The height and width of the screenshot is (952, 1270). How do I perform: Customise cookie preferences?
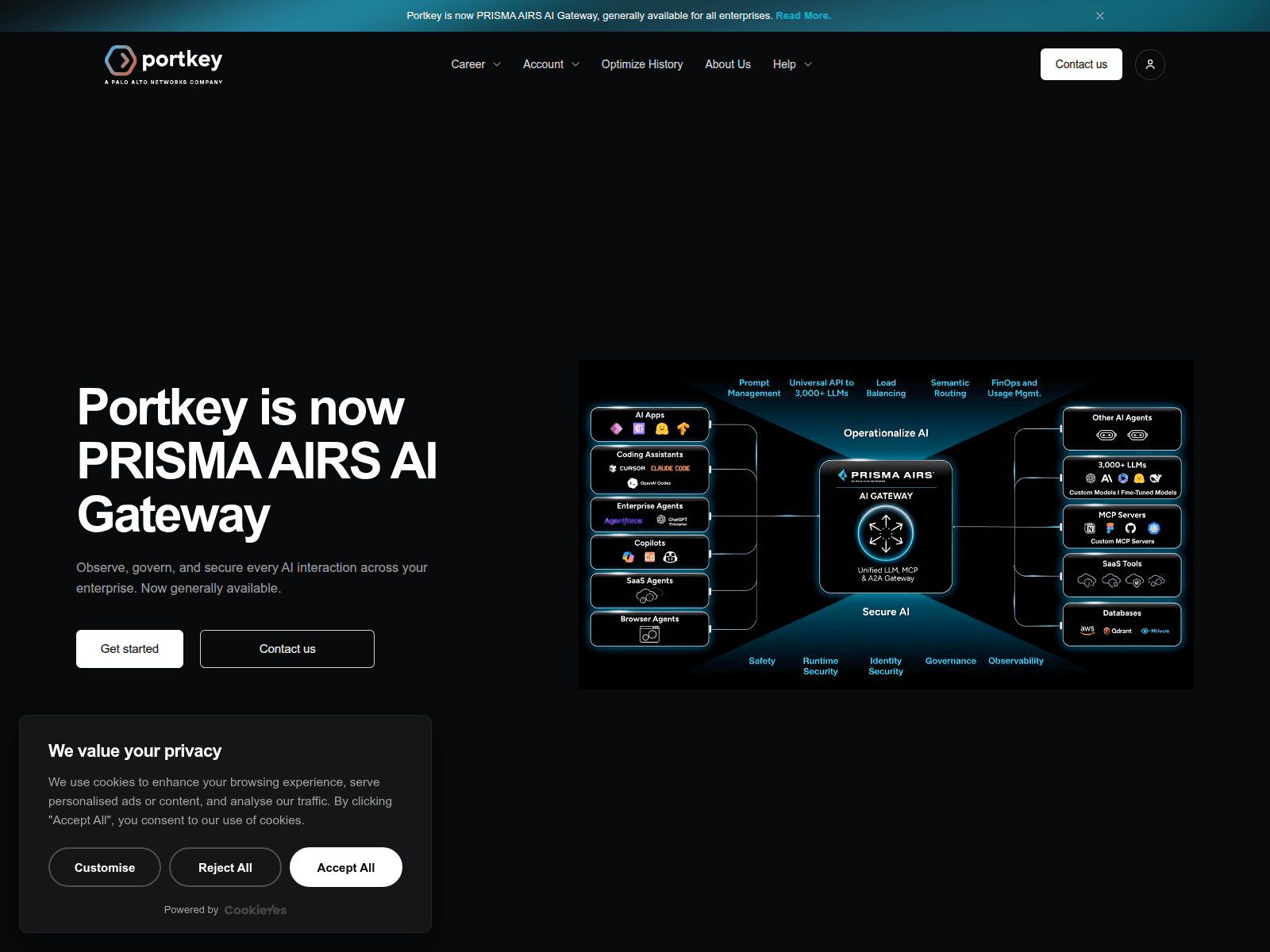[105, 867]
